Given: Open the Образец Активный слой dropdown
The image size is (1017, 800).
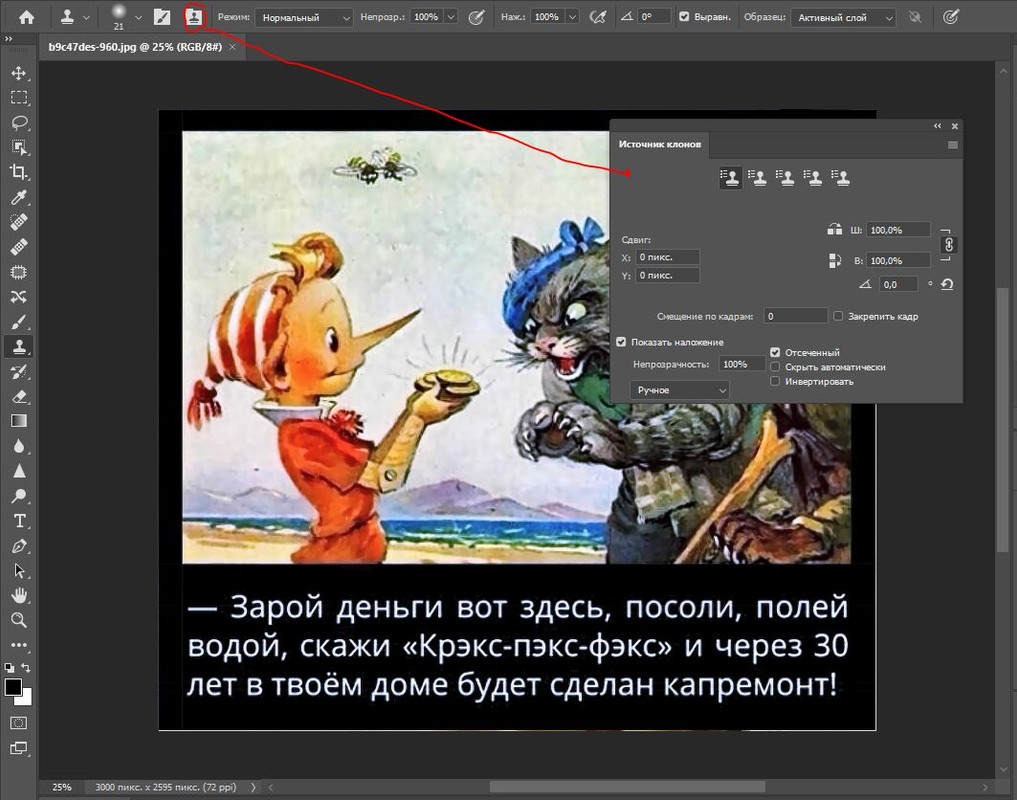Looking at the screenshot, I should point(843,18).
